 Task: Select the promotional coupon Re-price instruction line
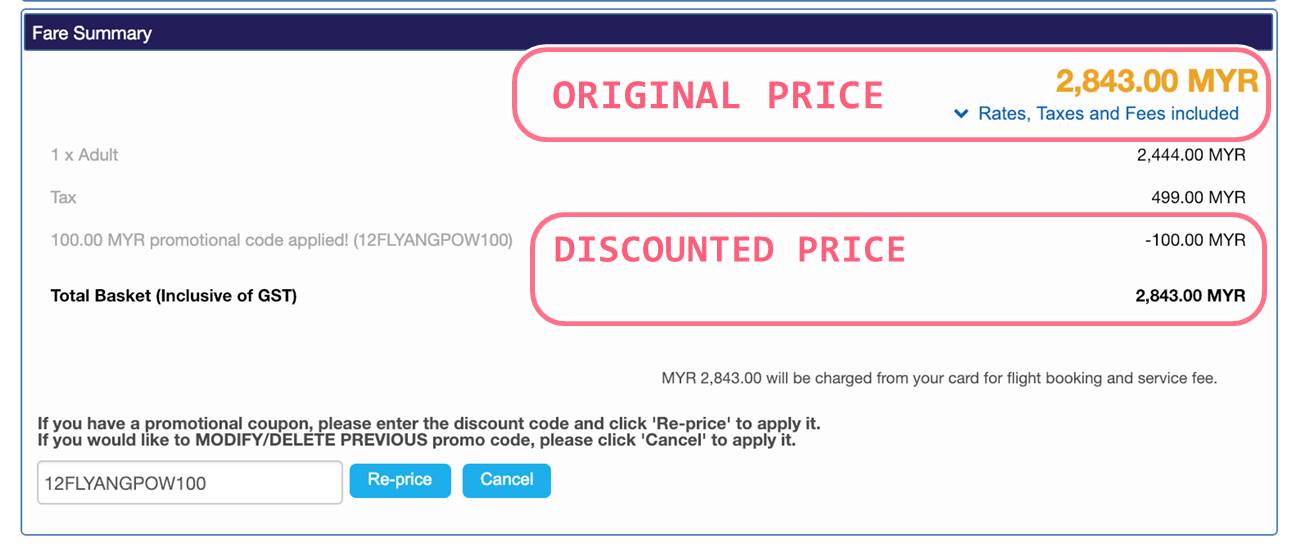[x=429, y=424]
